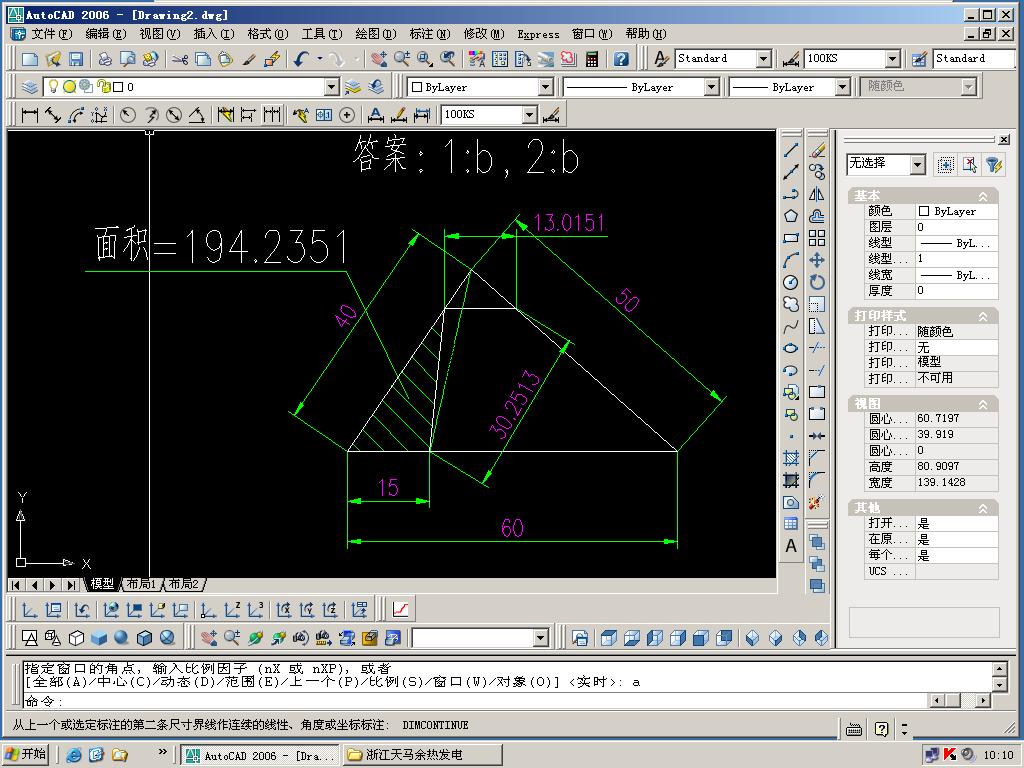This screenshot has width=1024, height=768.
Task: Open the color control ByLayer dropdown
Action: coord(546,87)
